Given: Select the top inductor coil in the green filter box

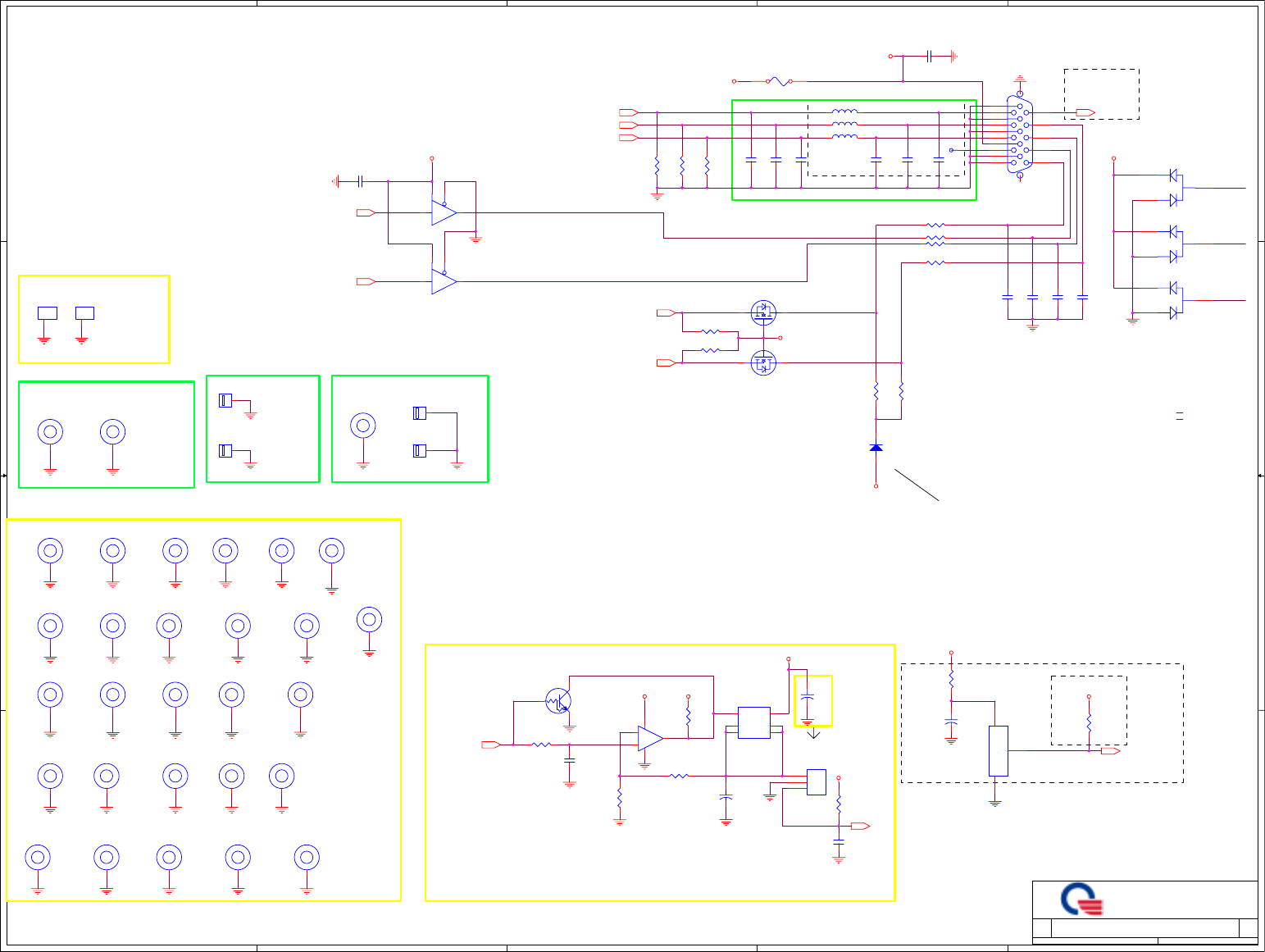Looking at the screenshot, I should pyautogui.click(x=844, y=112).
